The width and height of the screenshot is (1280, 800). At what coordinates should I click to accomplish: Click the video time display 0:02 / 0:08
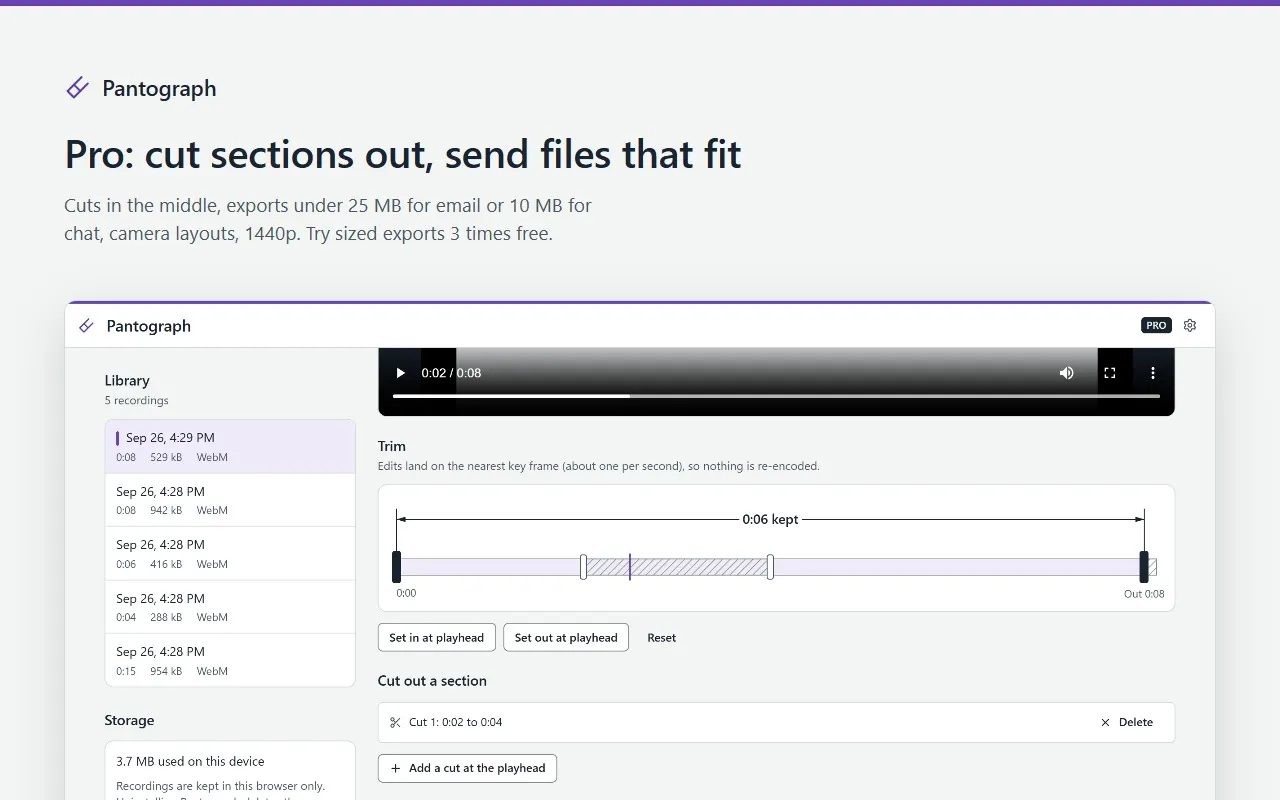[x=451, y=373]
